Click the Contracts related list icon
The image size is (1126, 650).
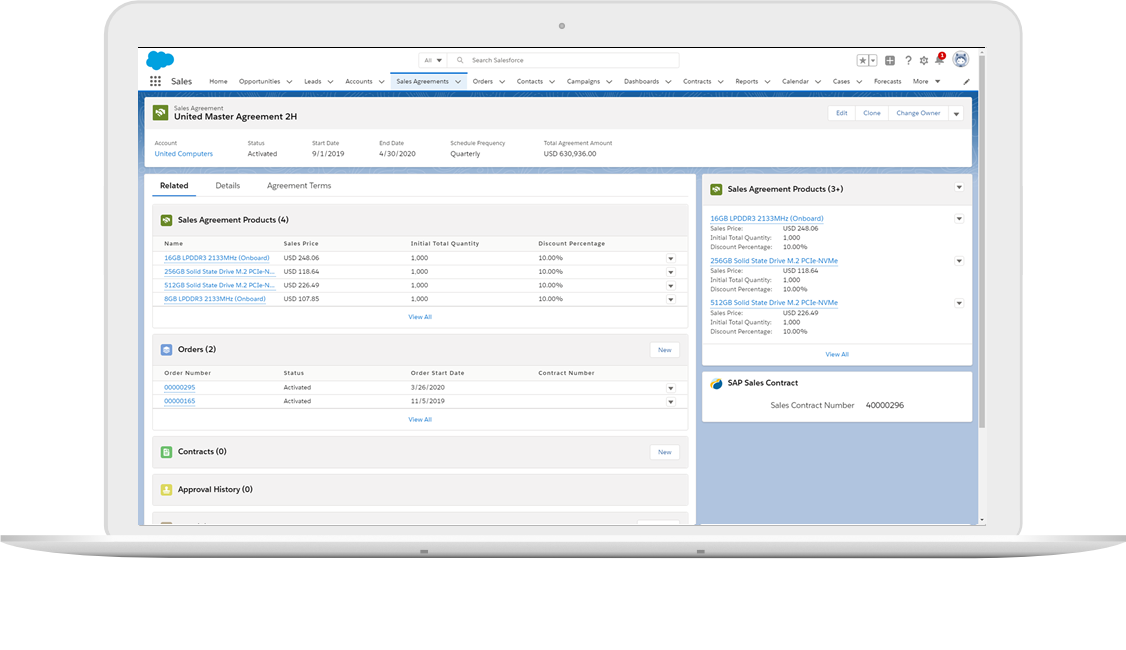[167, 452]
